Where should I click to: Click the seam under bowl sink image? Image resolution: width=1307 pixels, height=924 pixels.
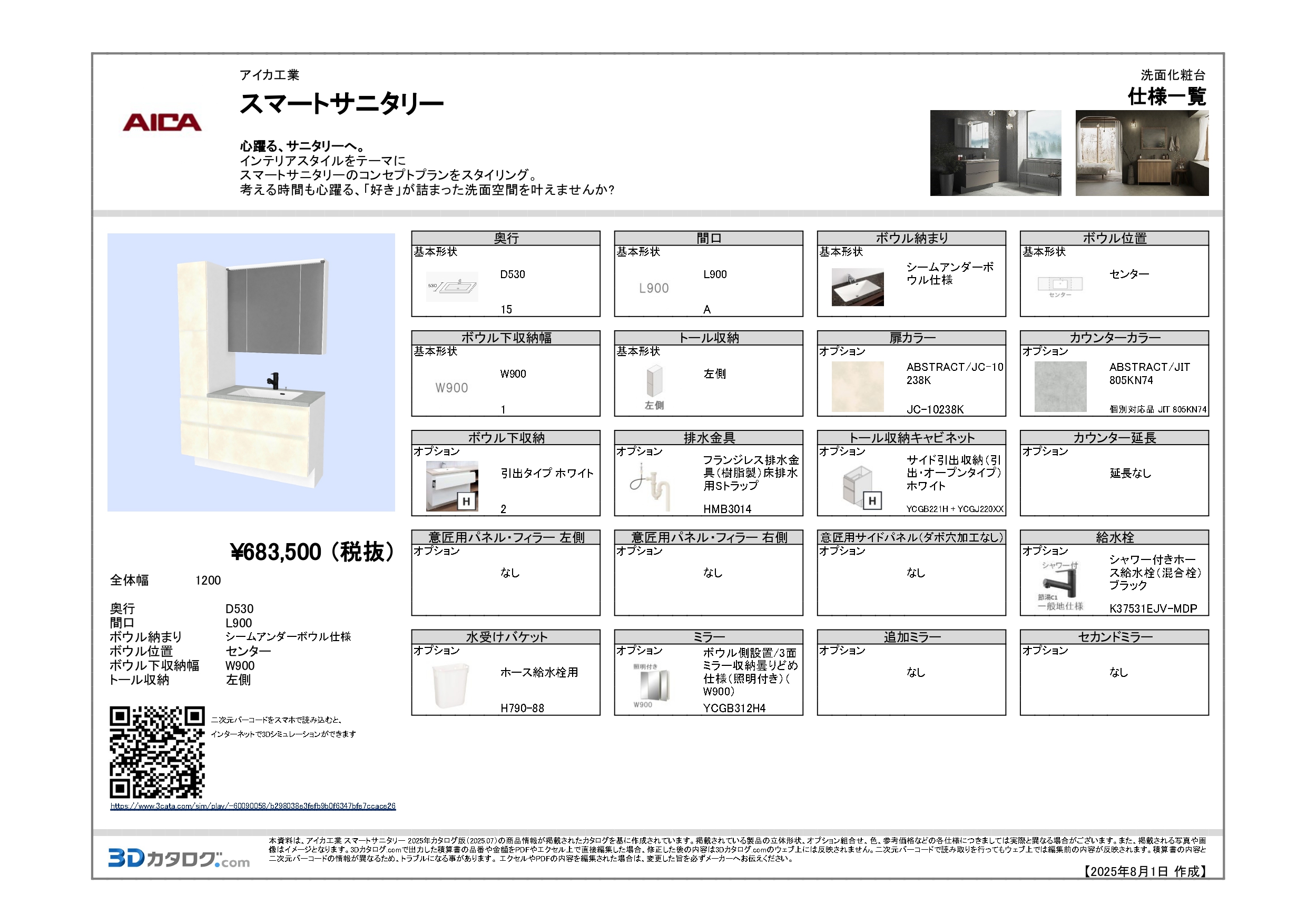[x=857, y=287]
